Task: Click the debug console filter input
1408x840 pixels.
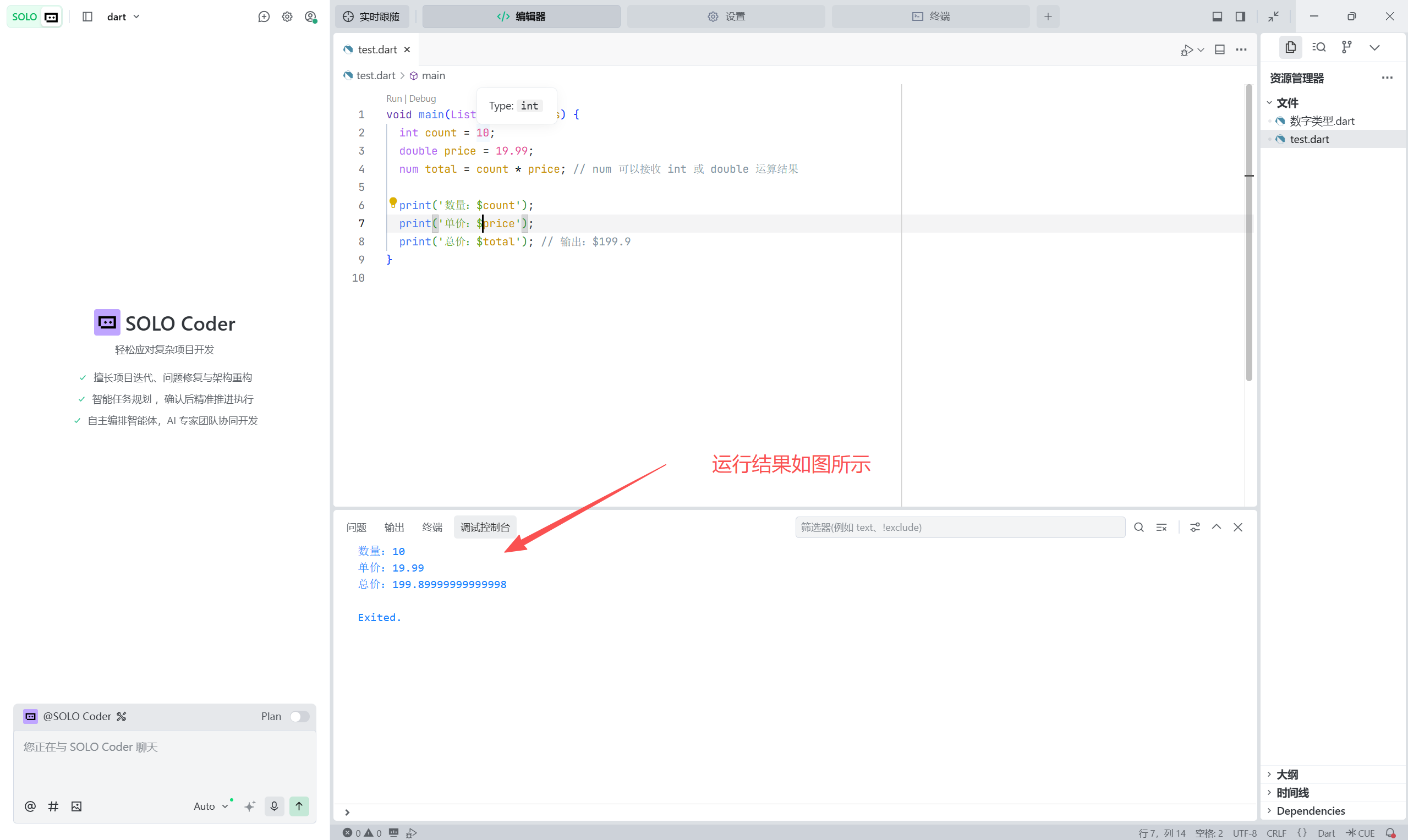Action: 960,527
